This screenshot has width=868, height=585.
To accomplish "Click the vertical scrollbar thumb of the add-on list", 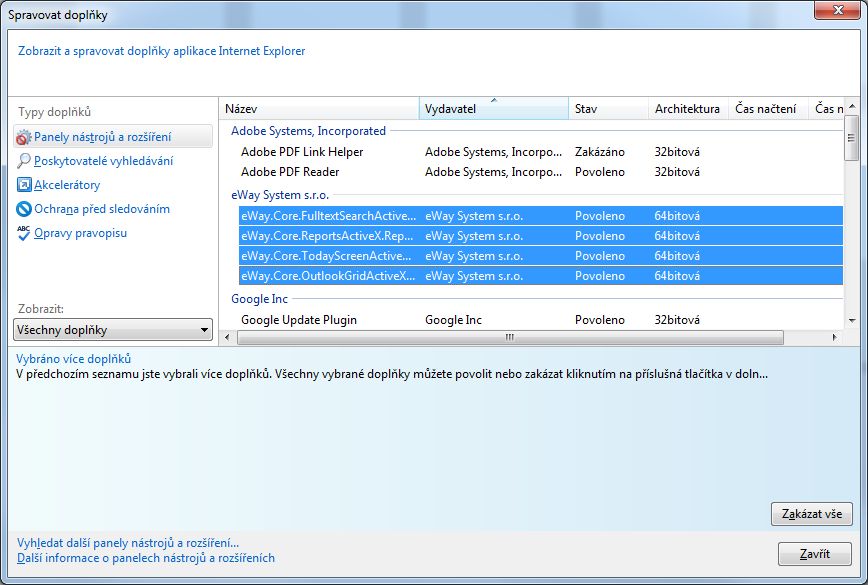I will click(851, 138).
